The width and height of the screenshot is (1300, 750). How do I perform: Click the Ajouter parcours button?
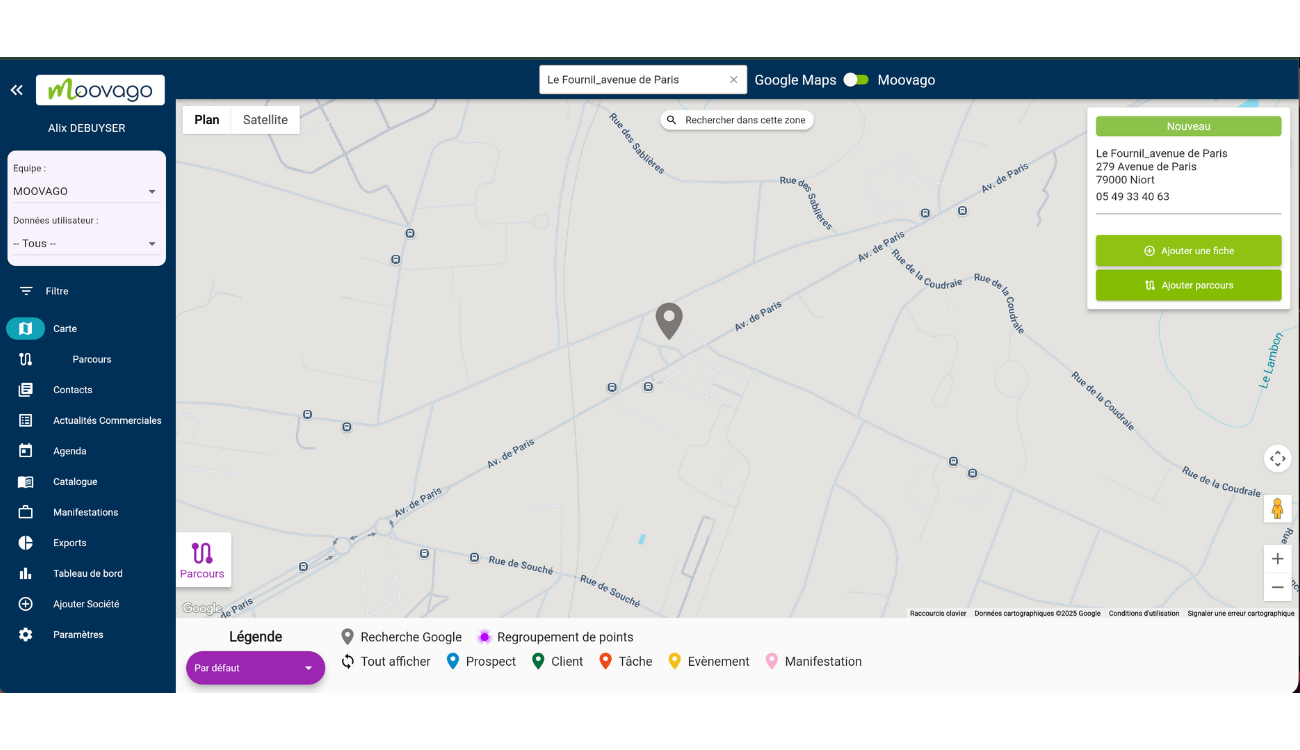(1188, 285)
